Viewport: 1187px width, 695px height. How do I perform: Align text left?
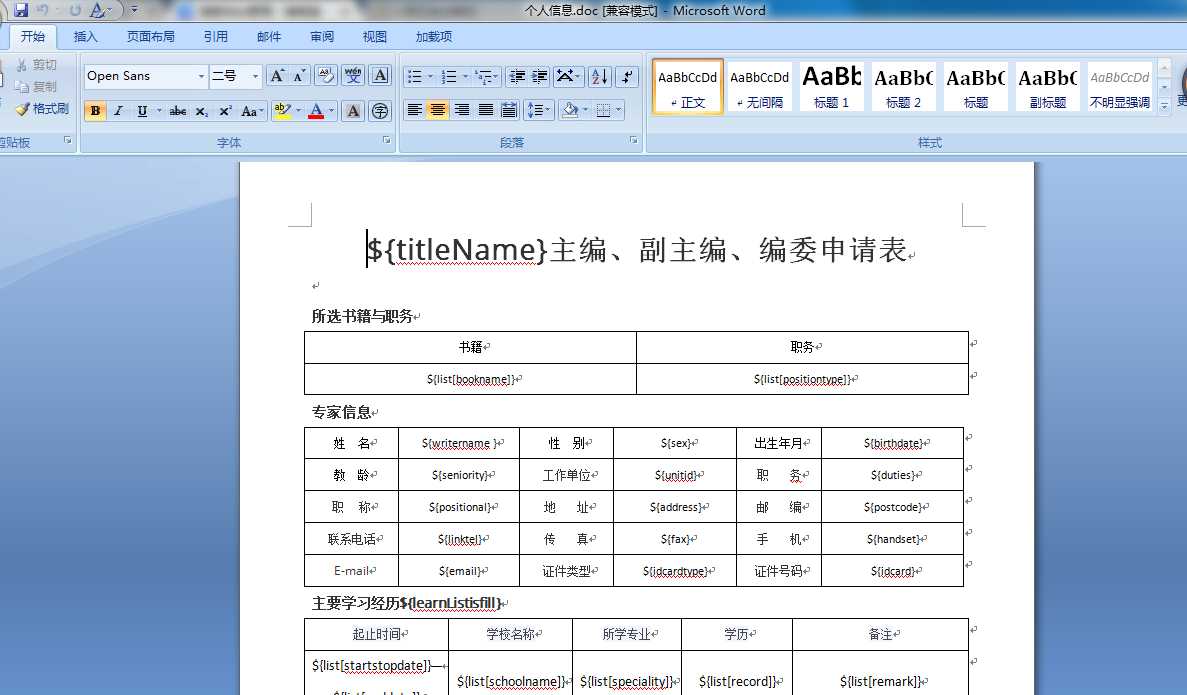(414, 111)
